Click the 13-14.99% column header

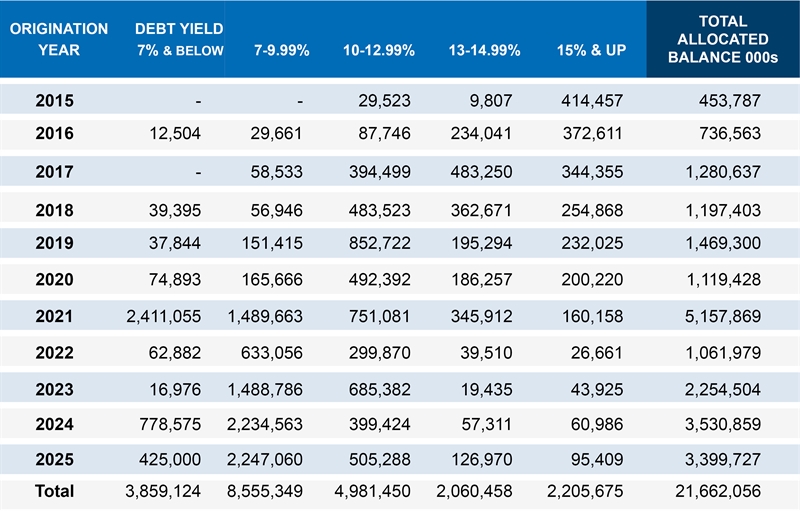coord(486,50)
